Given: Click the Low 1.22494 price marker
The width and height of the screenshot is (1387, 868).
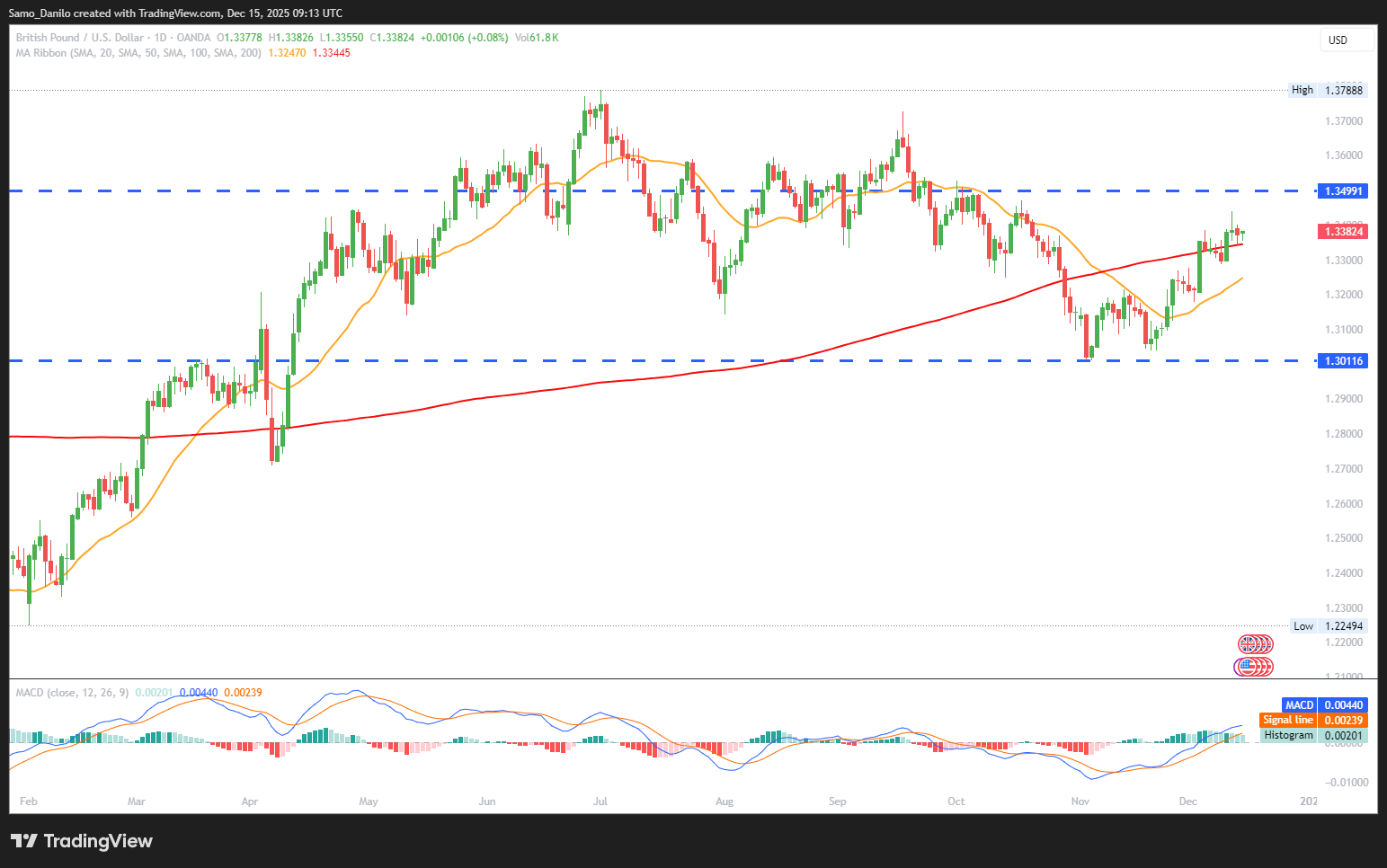Looking at the screenshot, I should (x=1329, y=626).
